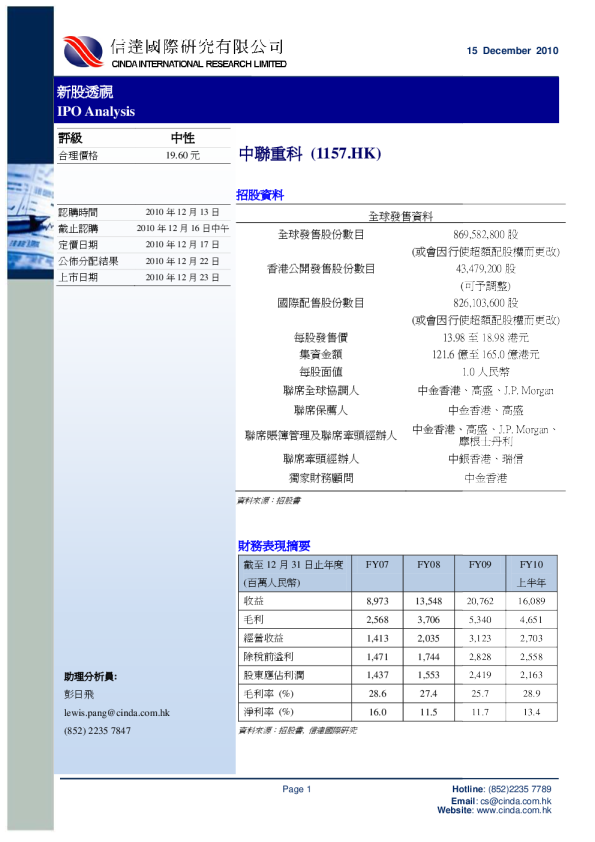Viewport: 595px width, 842px height.
Task: Click the rating value 中性
Action: [x=183, y=138]
